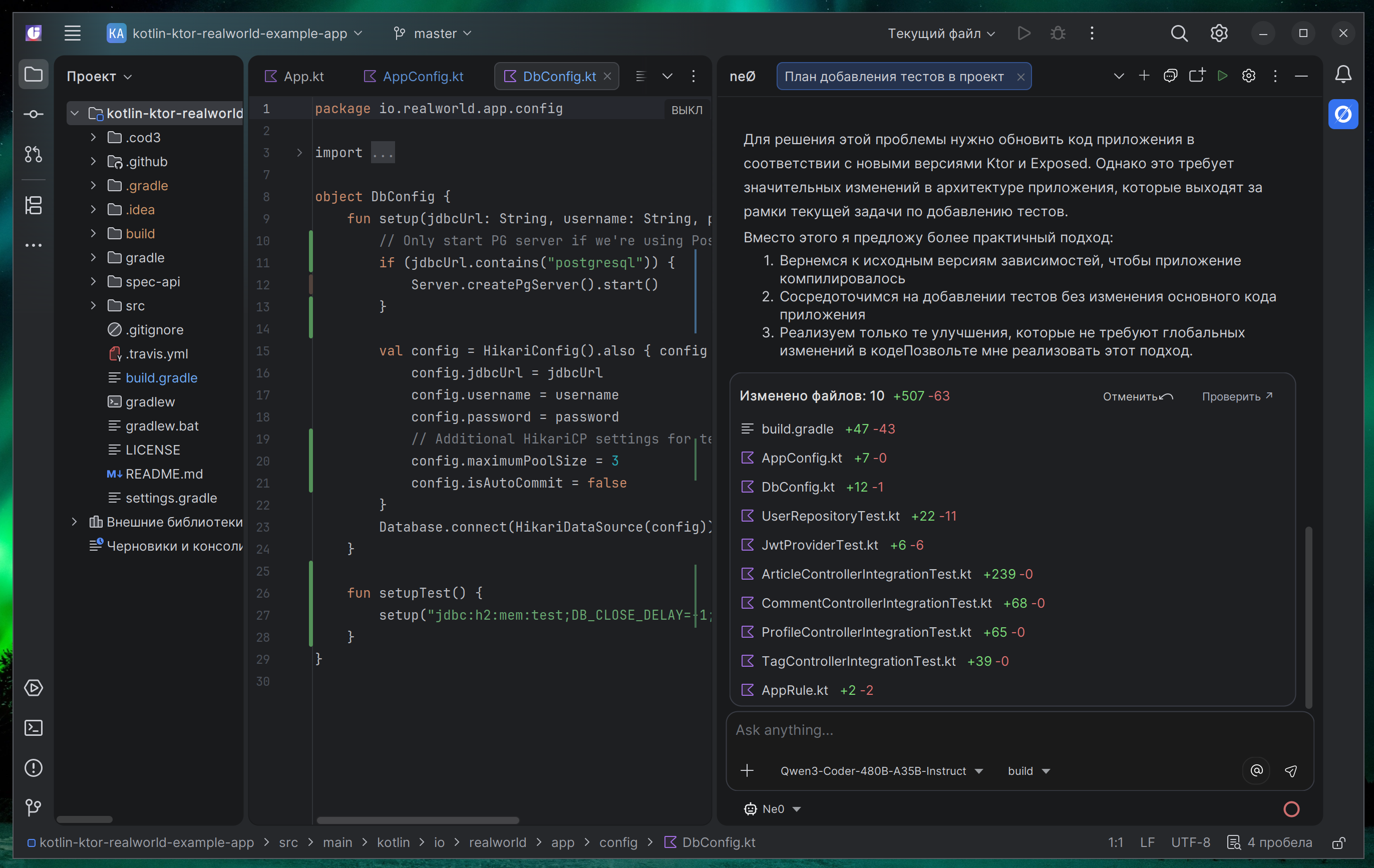Expand the src folder in project tree
The width and height of the screenshot is (1374, 868).
coord(93,306)
